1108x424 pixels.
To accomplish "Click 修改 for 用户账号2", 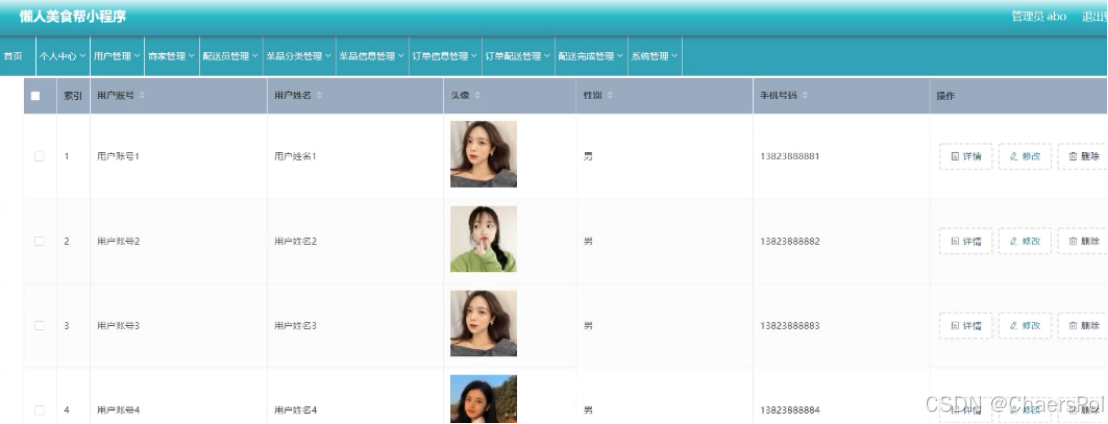I will click(1025, 241).
